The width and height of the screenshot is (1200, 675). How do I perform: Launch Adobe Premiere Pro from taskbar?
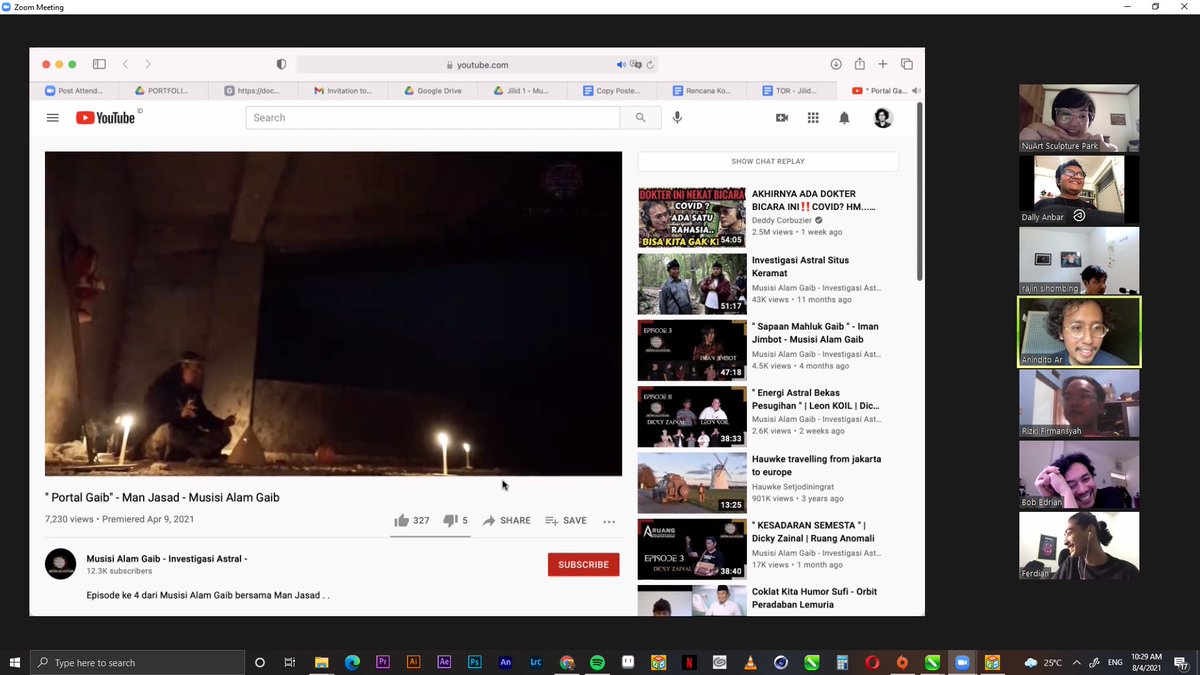[382, 662]
